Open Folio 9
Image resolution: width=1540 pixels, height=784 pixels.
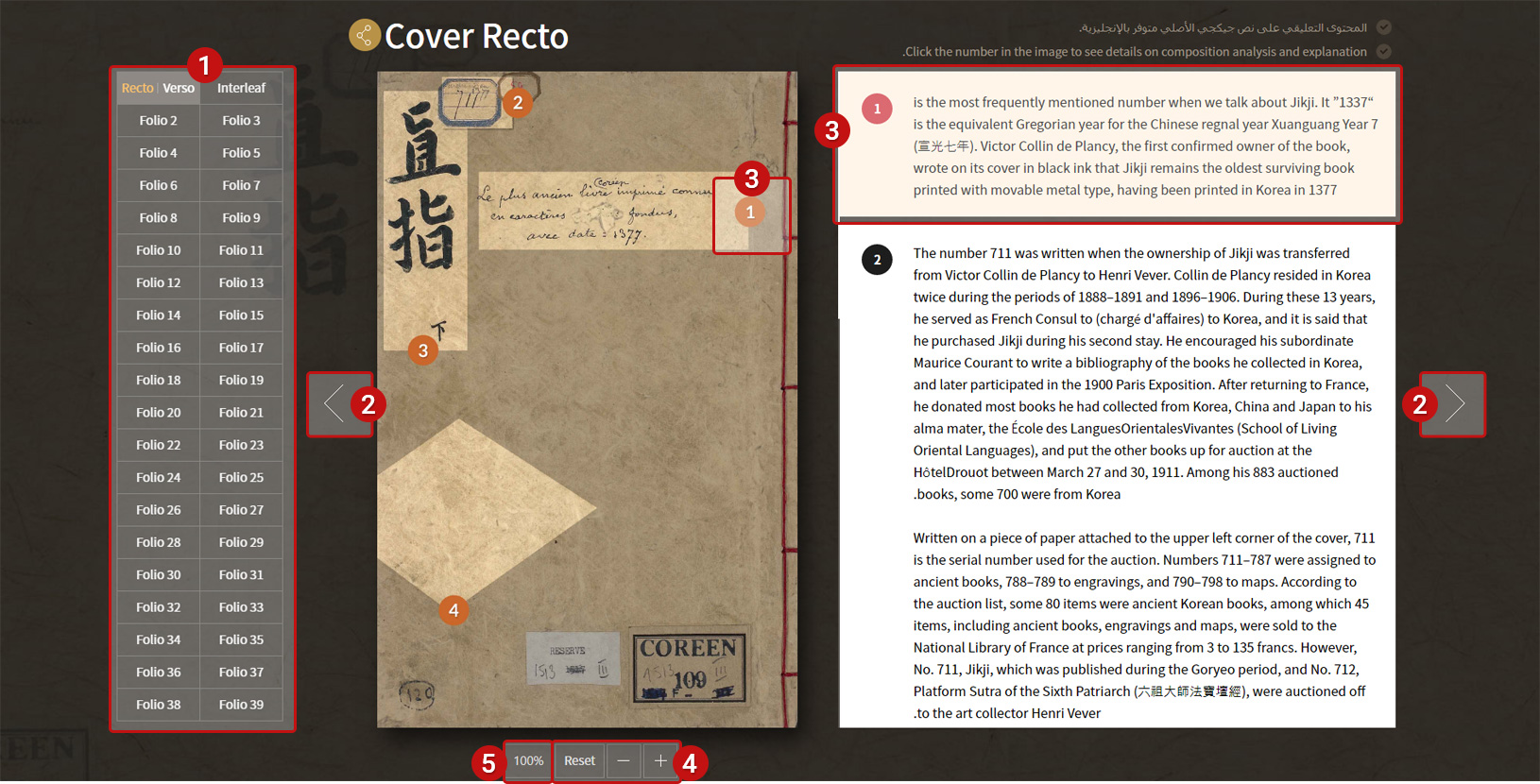(242, 217)
